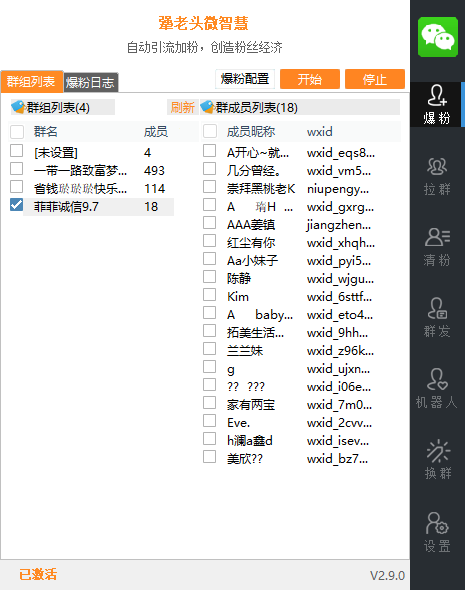Select the wxid_isev... cell
Viewport: 465px width, 590px height.
(338, 441)
